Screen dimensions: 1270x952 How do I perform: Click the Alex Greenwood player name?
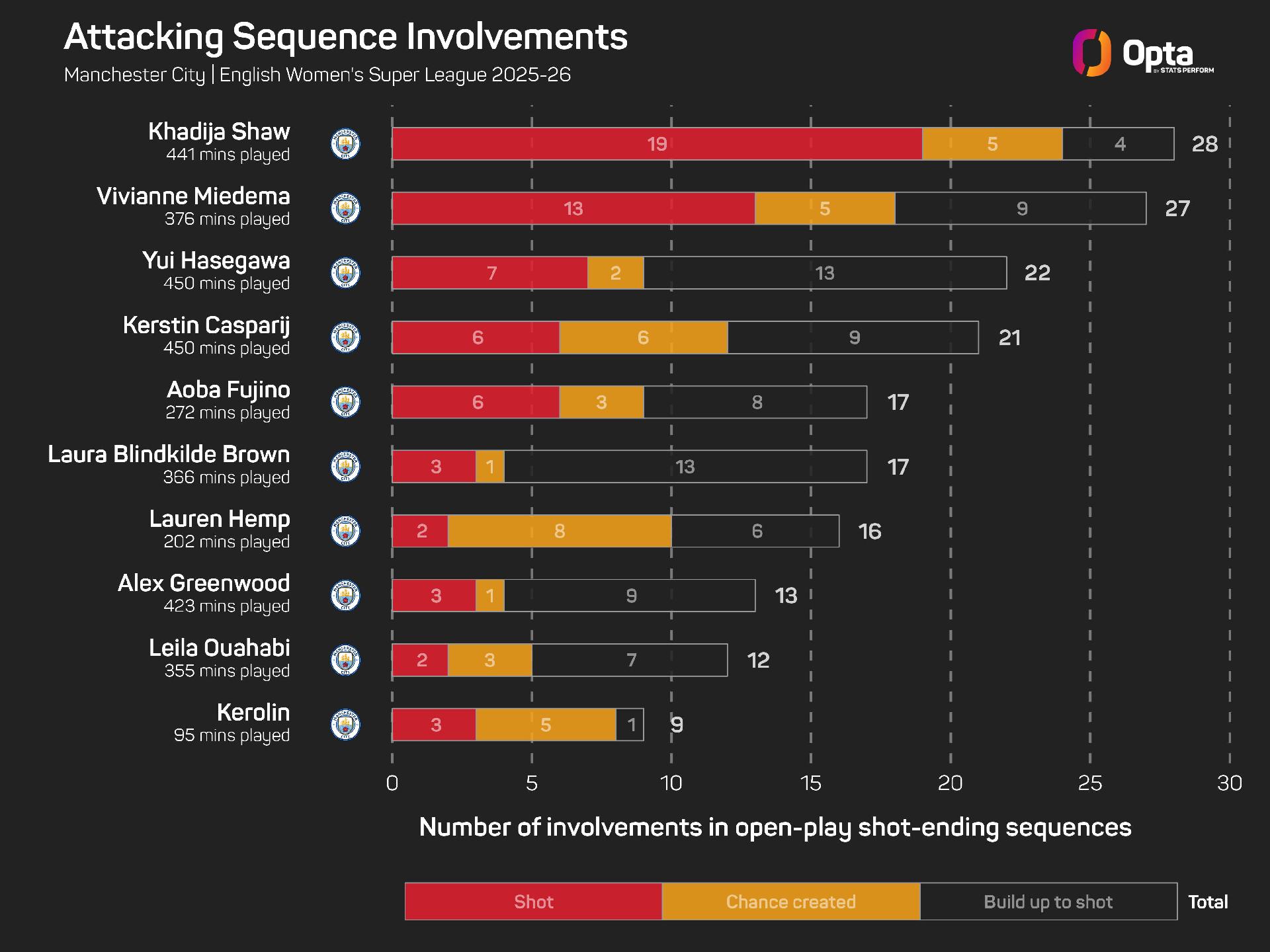pyautogui.click(x=204, y=583)
